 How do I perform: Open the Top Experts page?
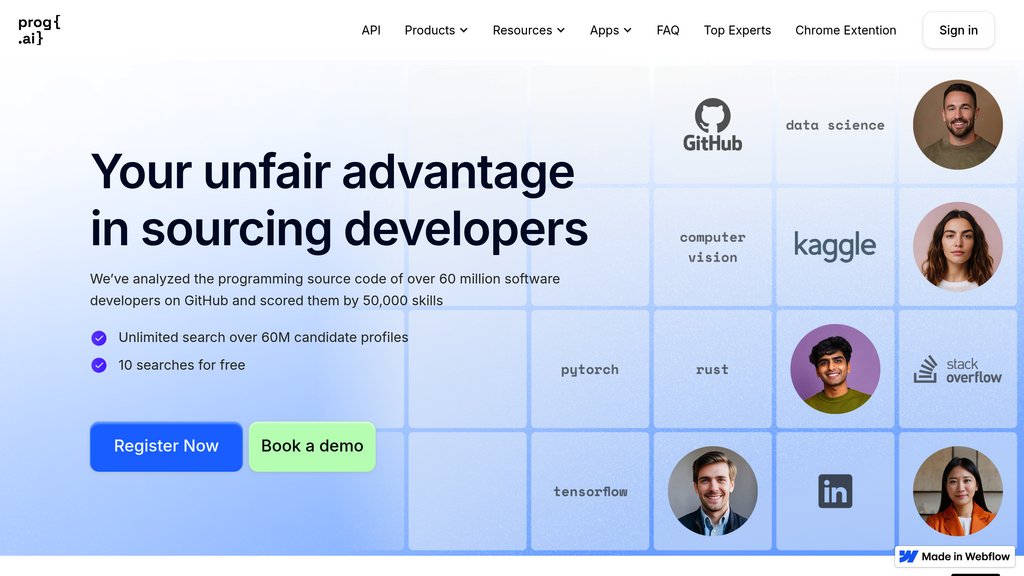tap(737, 30)
